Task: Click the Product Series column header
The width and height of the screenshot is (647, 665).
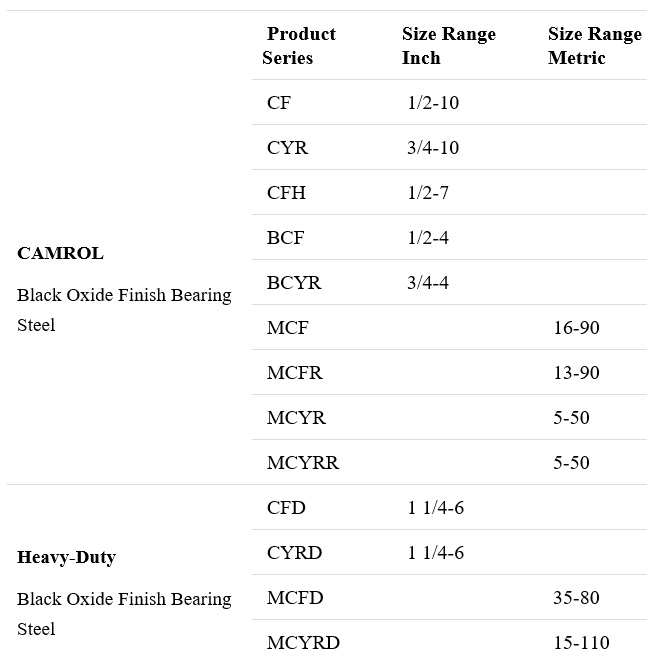Action: click(x=299, y=46)
